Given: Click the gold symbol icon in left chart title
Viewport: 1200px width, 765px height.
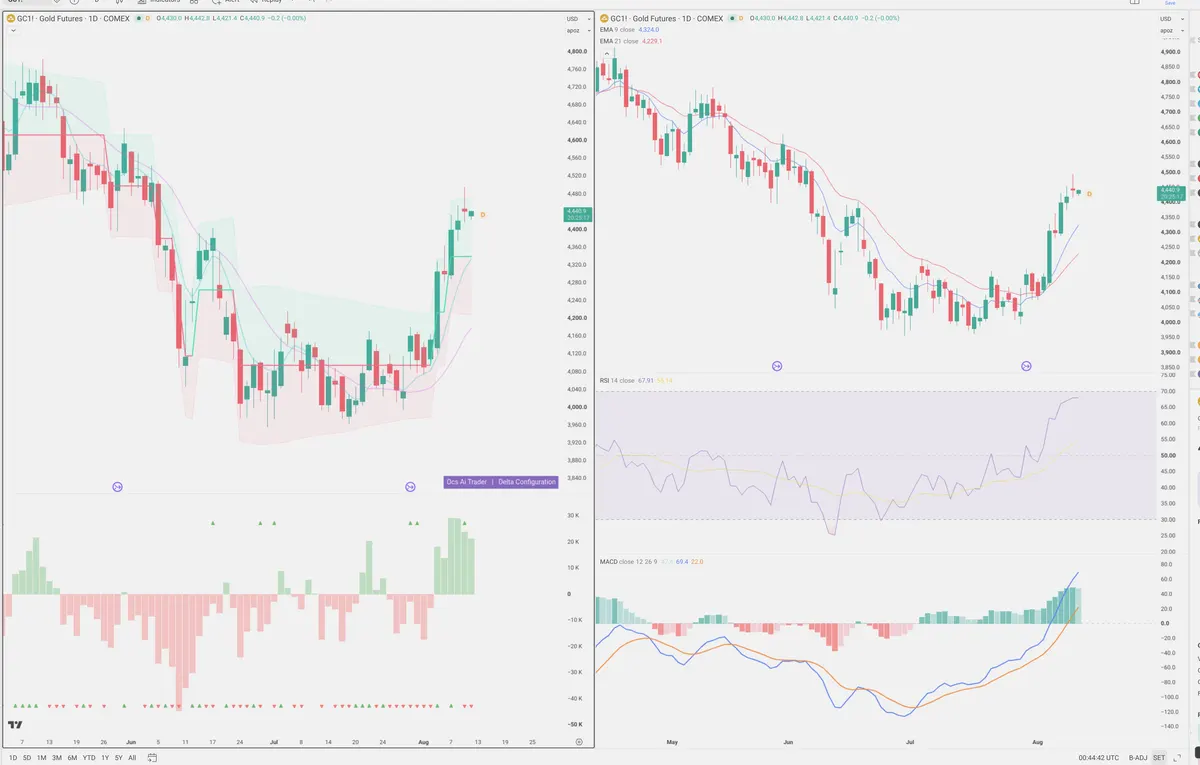Looking at the screenshot, I should 10,18.
